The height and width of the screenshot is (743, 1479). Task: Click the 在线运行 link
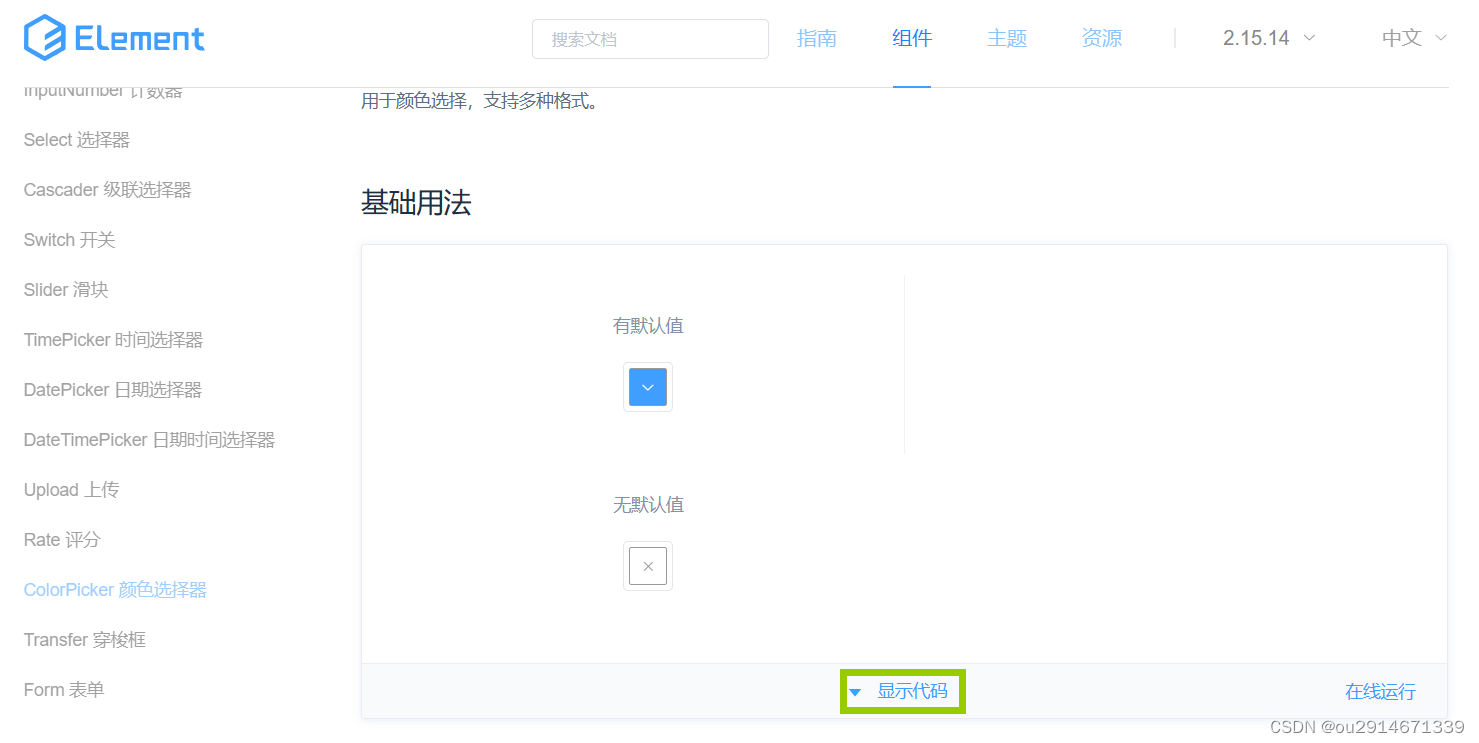1380,691
